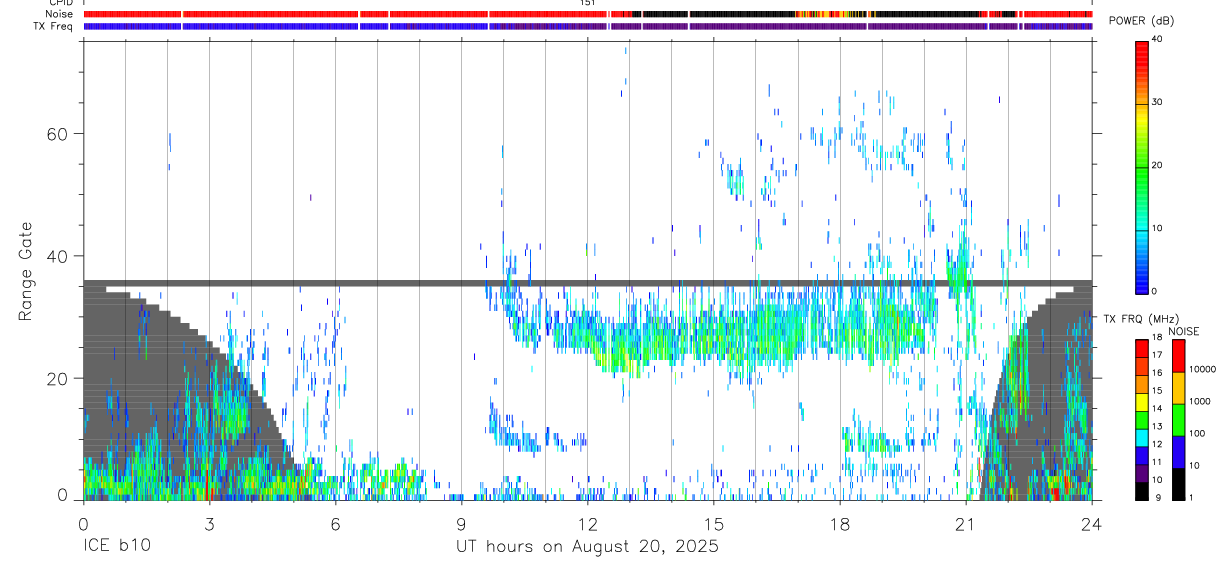Screen dimensions: 1228x567
Task: Select the Noise strip above the plot
Action: (x=588, y=14)
